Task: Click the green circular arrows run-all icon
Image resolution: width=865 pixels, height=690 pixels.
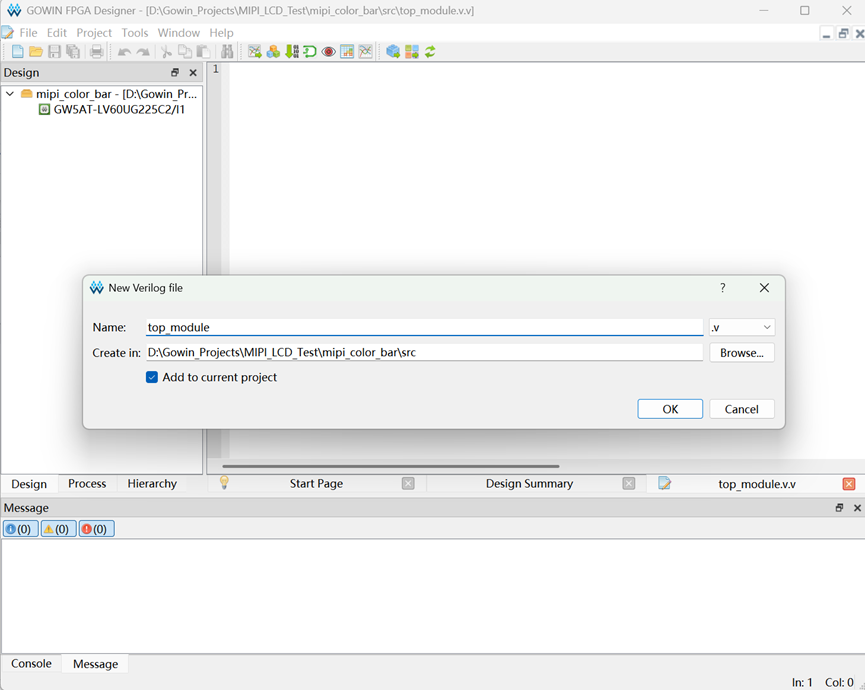Action: [430, 52]
